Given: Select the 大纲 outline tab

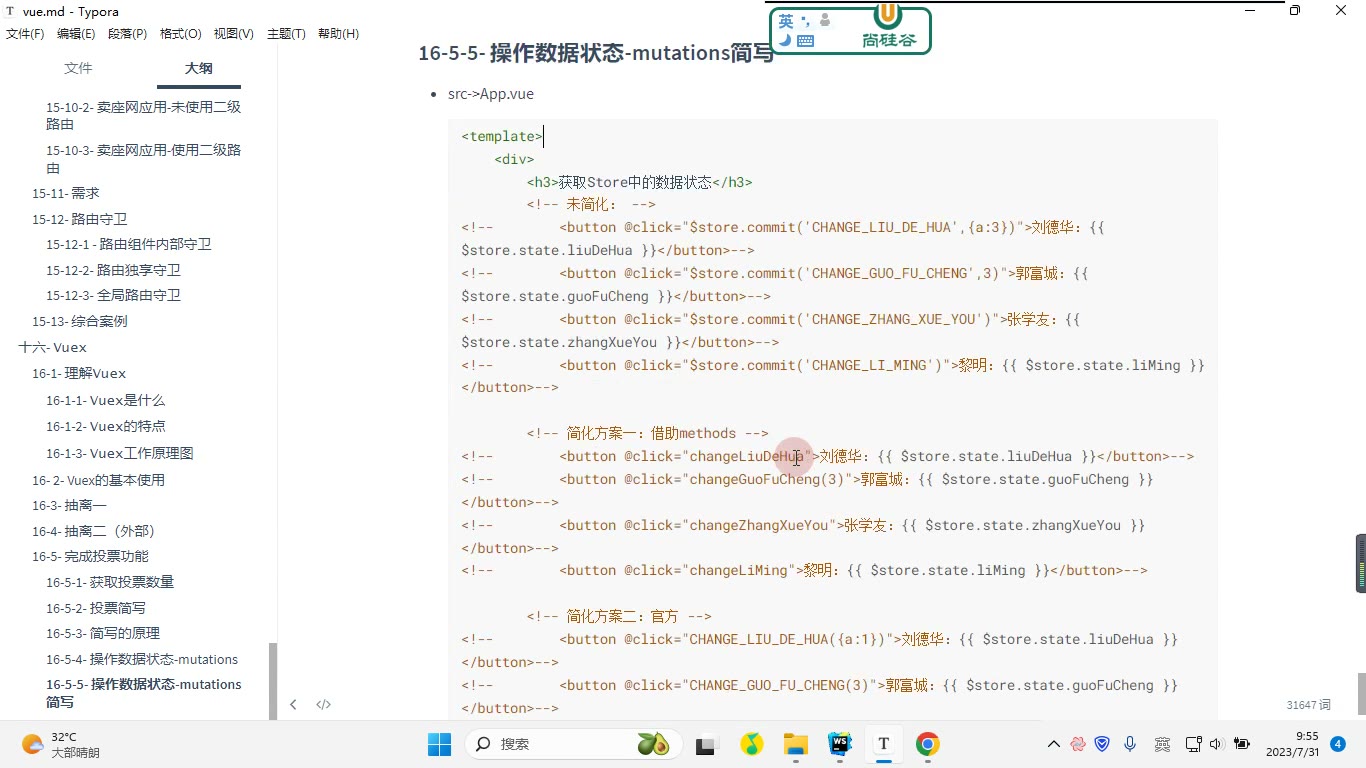Looking at the screenshot, I should point(198,68).
